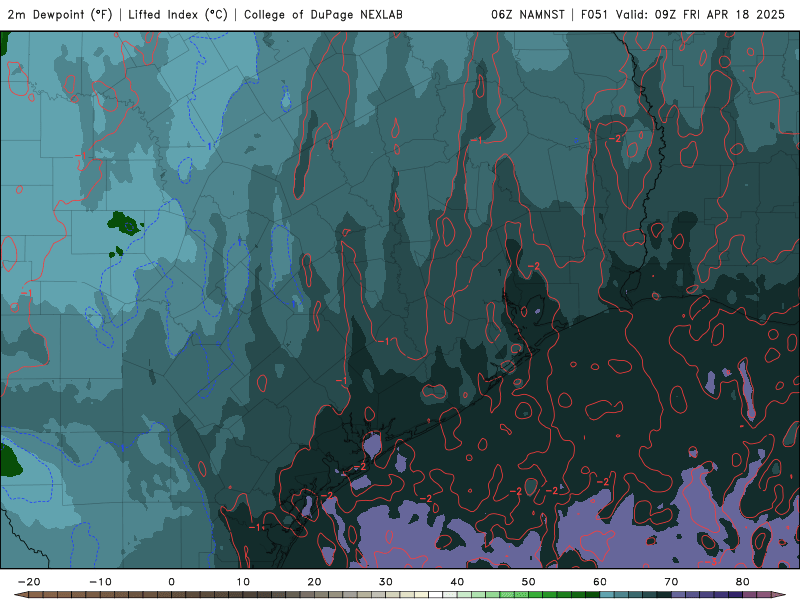Select the "College of DuPage NEXLAB" text
Viewport: 800px width, 600px height.
click(x=323, y=15)
